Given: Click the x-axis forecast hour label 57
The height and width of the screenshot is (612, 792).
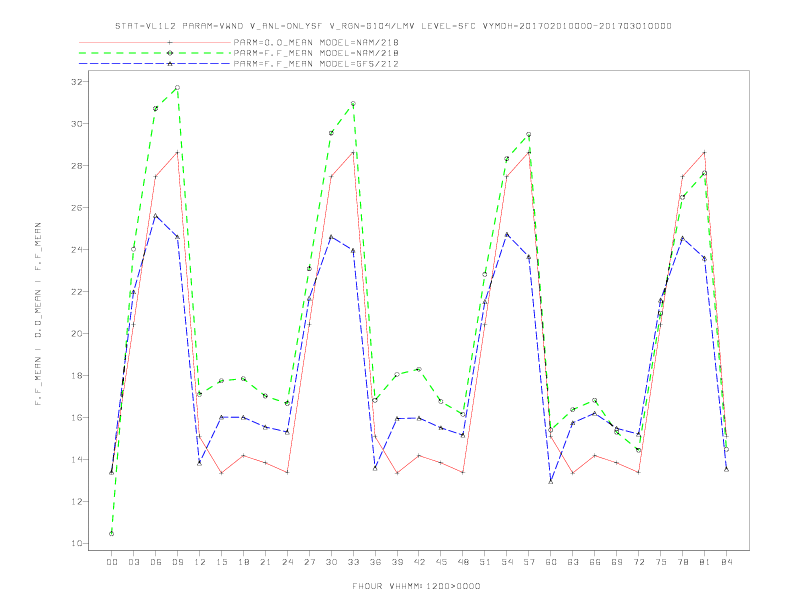Looking at the screenshot, I should point(529,562).
